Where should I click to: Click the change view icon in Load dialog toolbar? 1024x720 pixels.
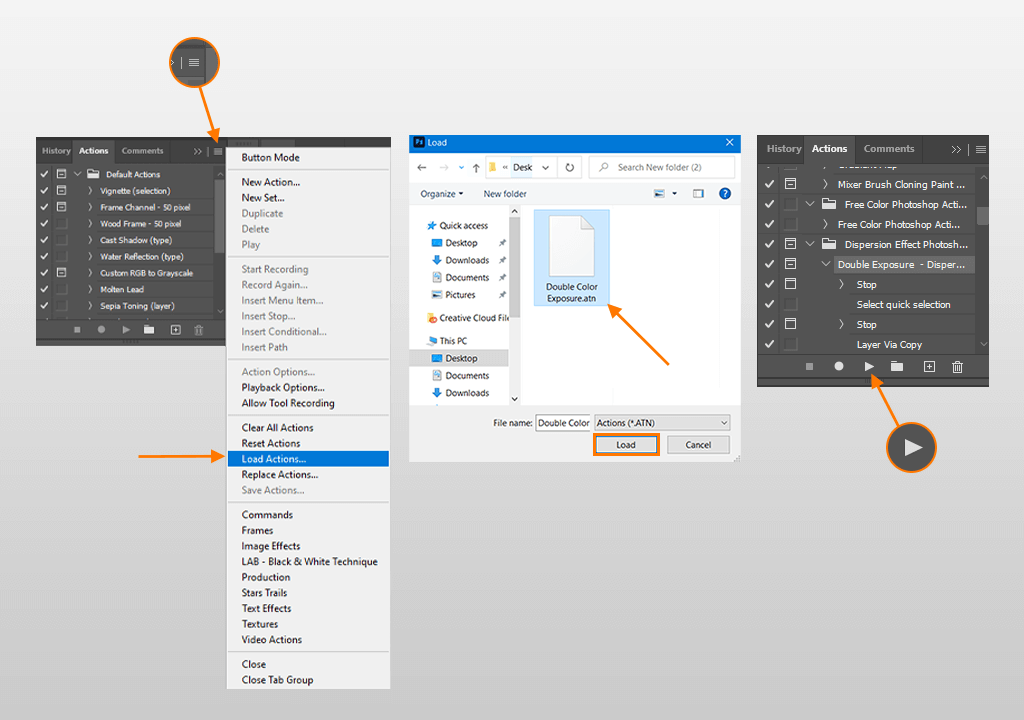pyautogui.click(x=660, y=193)
